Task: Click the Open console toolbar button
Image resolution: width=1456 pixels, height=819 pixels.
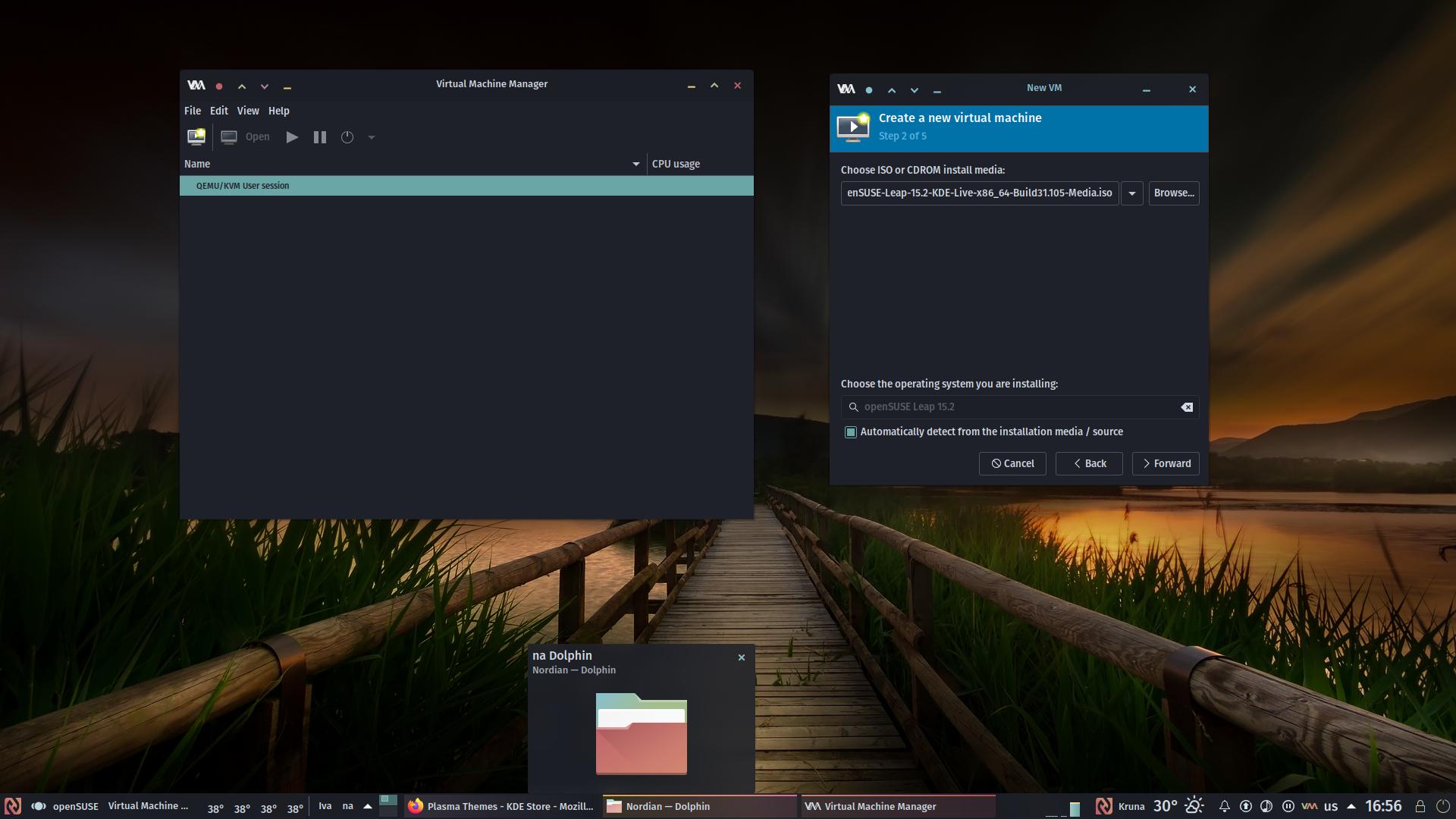Action: point(245,136)
